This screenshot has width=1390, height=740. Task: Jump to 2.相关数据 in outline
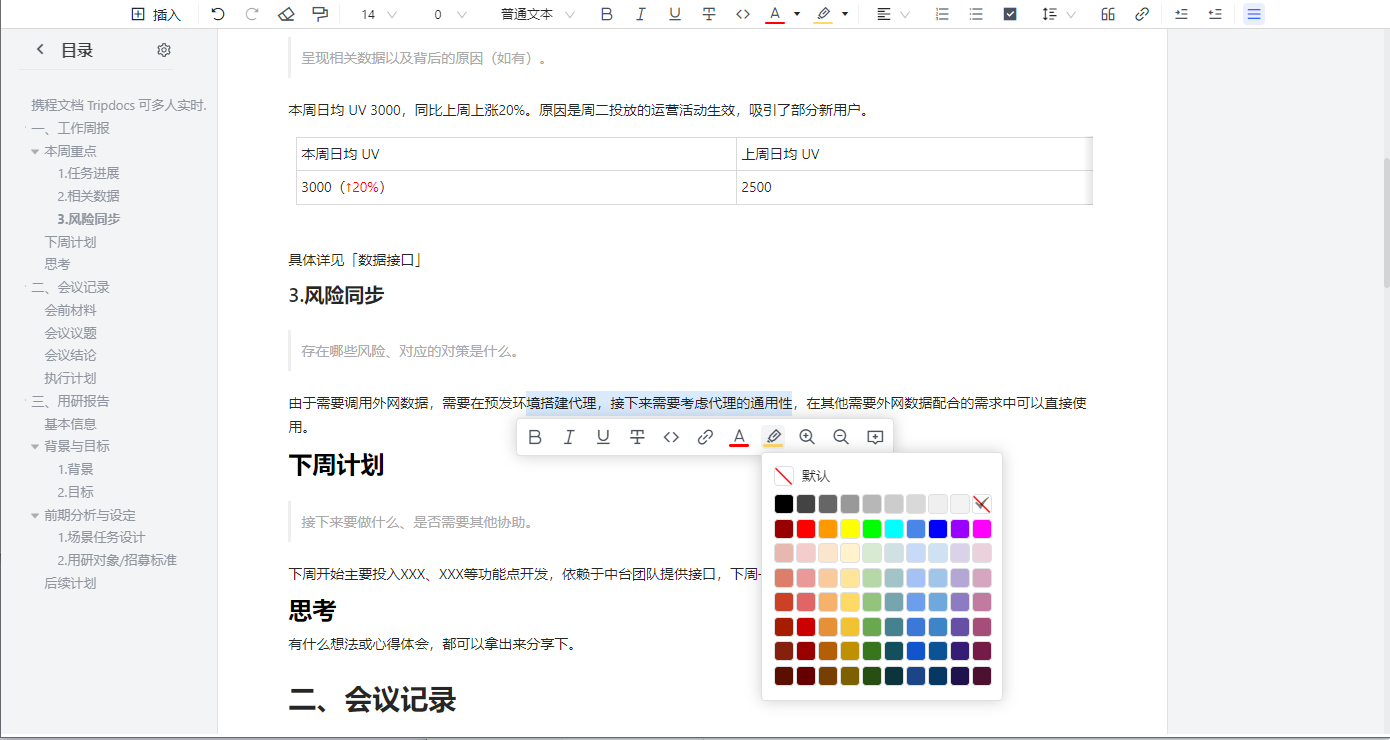88,196
